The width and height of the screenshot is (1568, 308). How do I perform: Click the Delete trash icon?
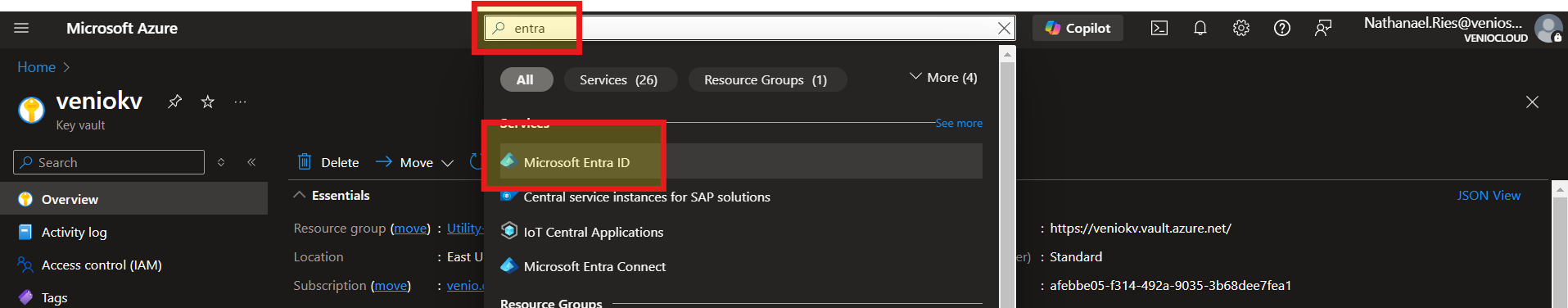click(305, 161)
